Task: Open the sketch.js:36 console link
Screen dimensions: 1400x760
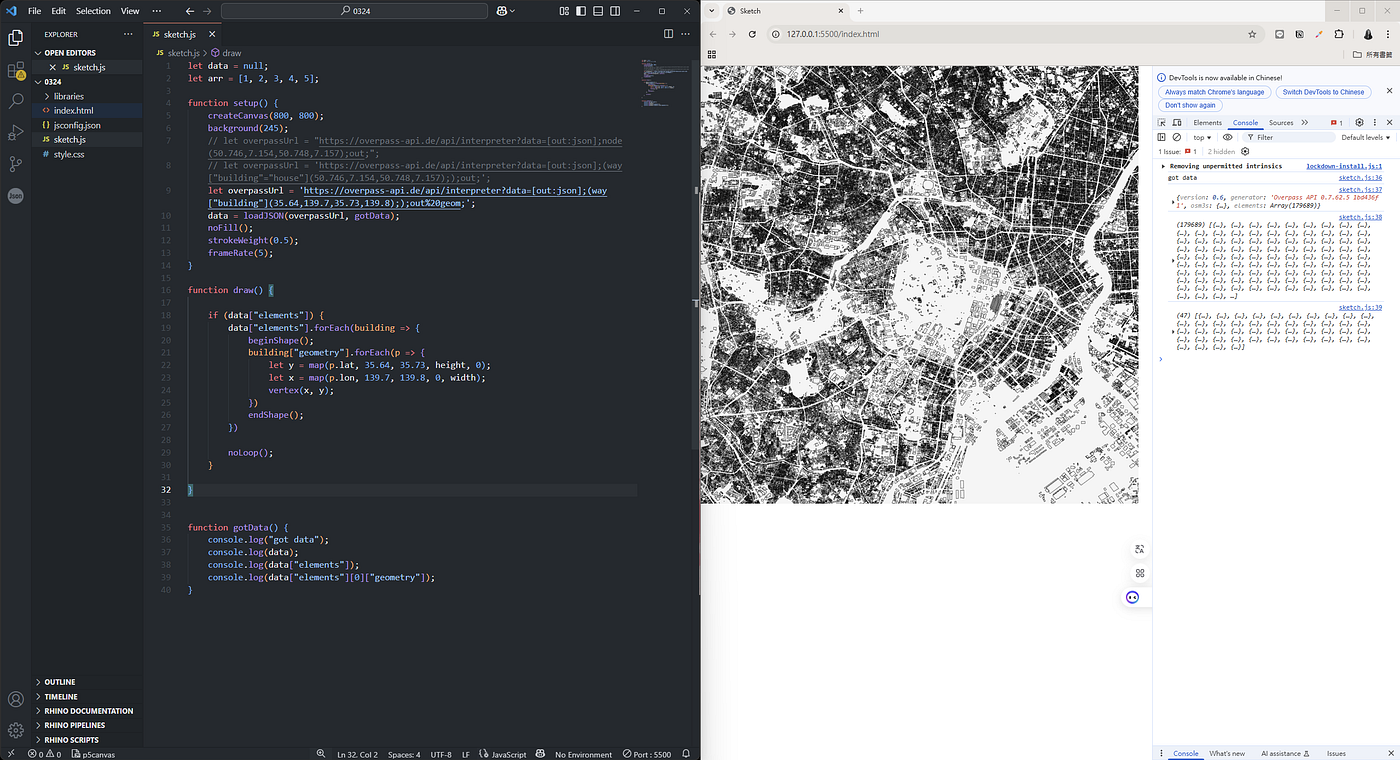Action: pos(1361,177)
